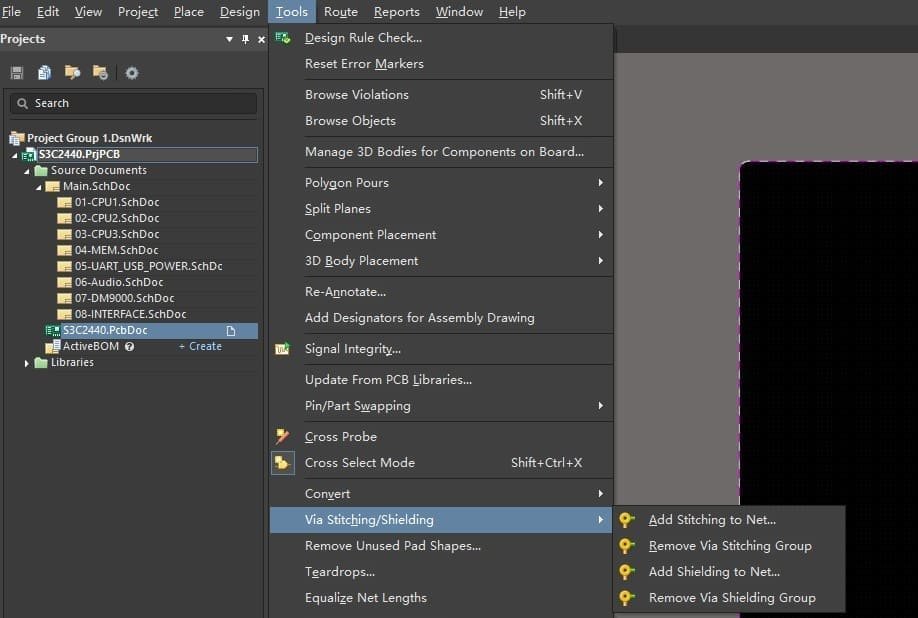This screenshot has width=918, height=618.
Task: Click the folder with gear icon in Projects toolbar
Action: pyautogui.click(x=100, y=73)
